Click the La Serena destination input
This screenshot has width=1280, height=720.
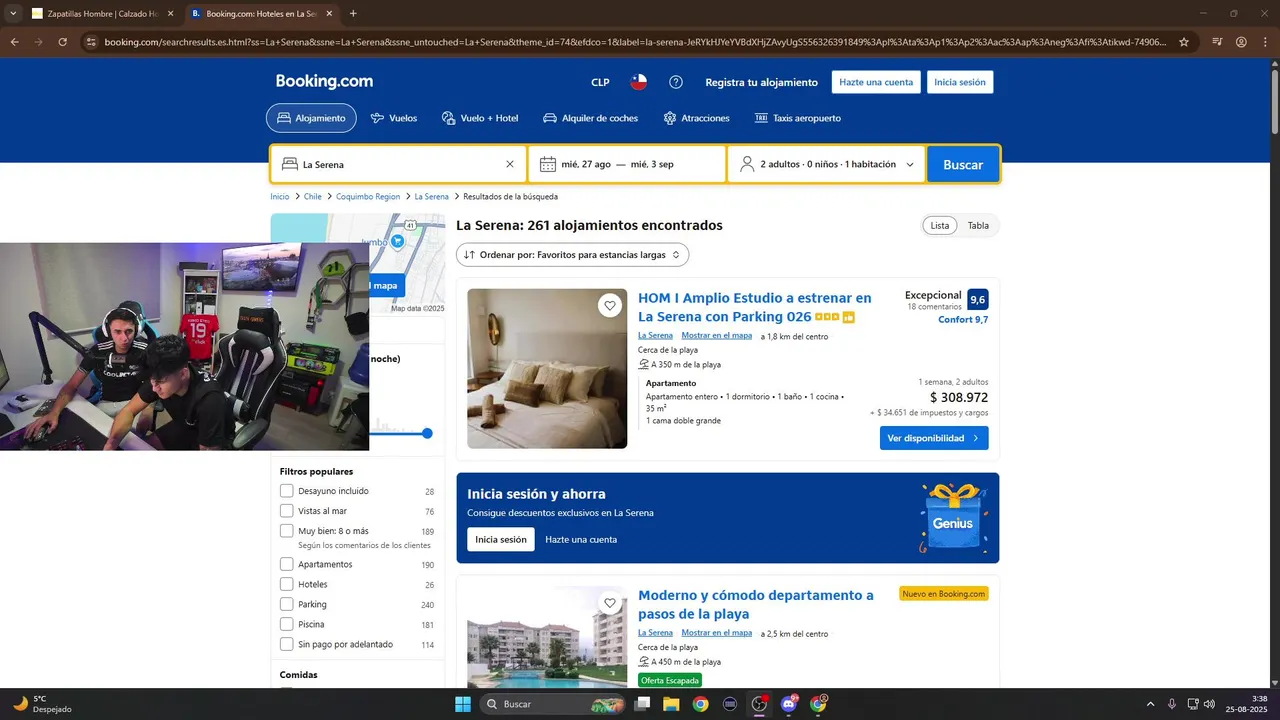click(x=399, y=164)
